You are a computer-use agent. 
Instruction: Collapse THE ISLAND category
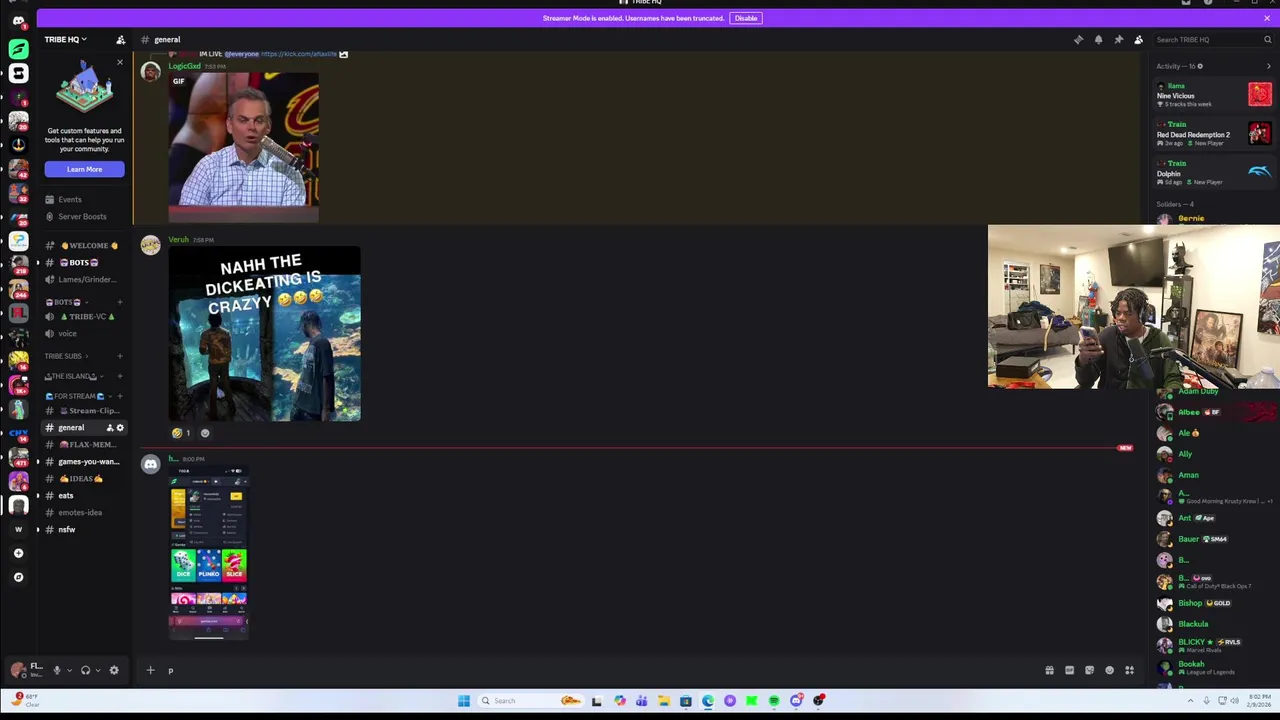pos(72,376)
